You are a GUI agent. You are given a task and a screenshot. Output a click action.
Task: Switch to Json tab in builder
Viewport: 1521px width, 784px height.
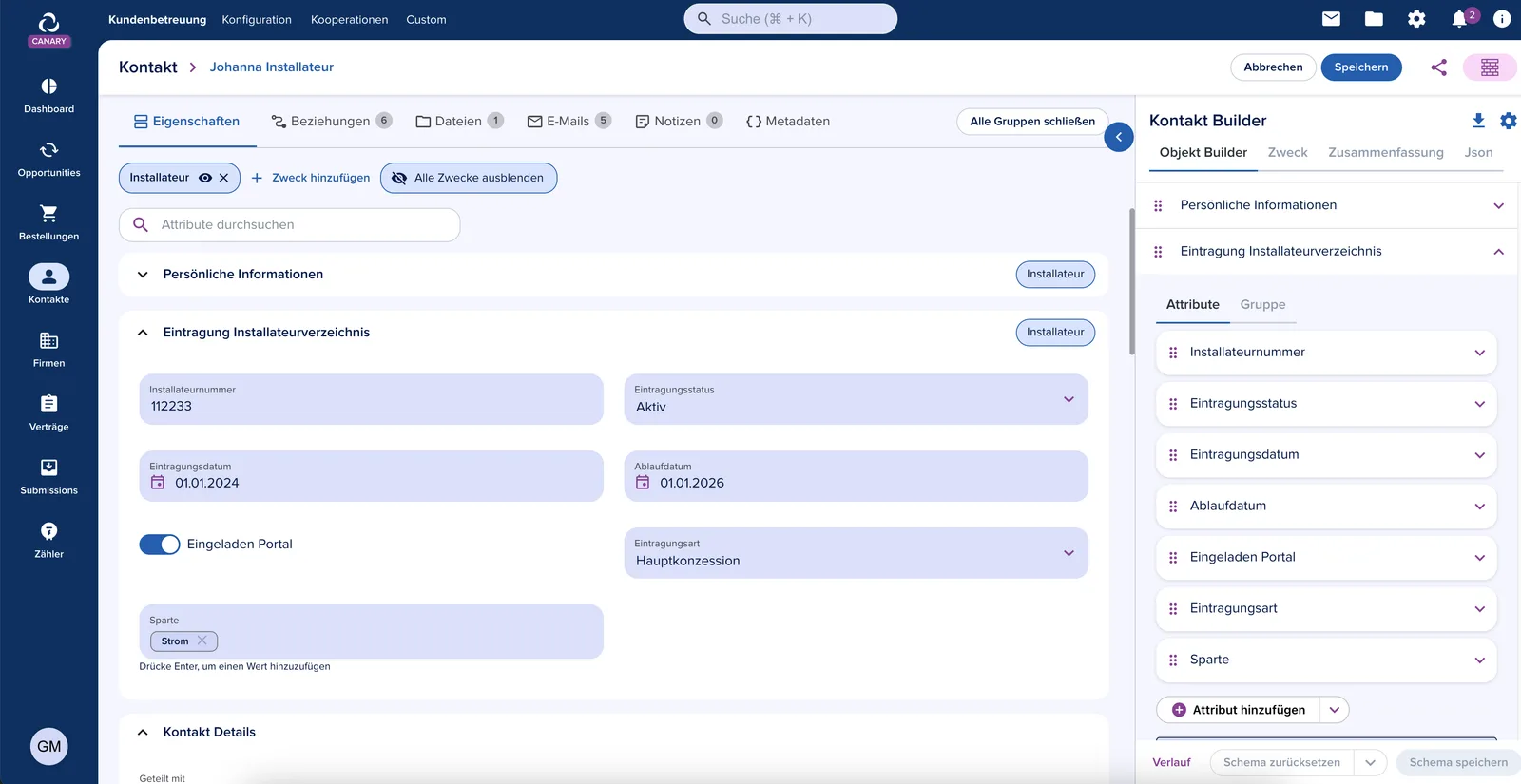[1478, 153]
